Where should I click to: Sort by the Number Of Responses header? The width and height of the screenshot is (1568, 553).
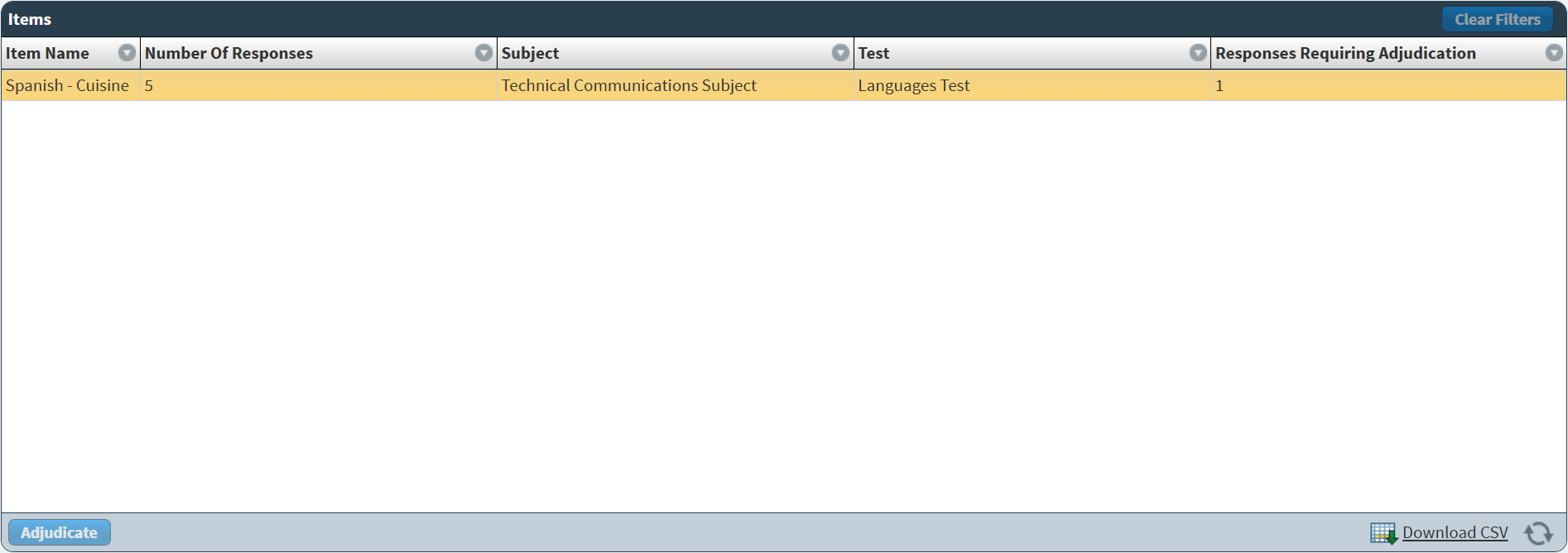[229, 53]
